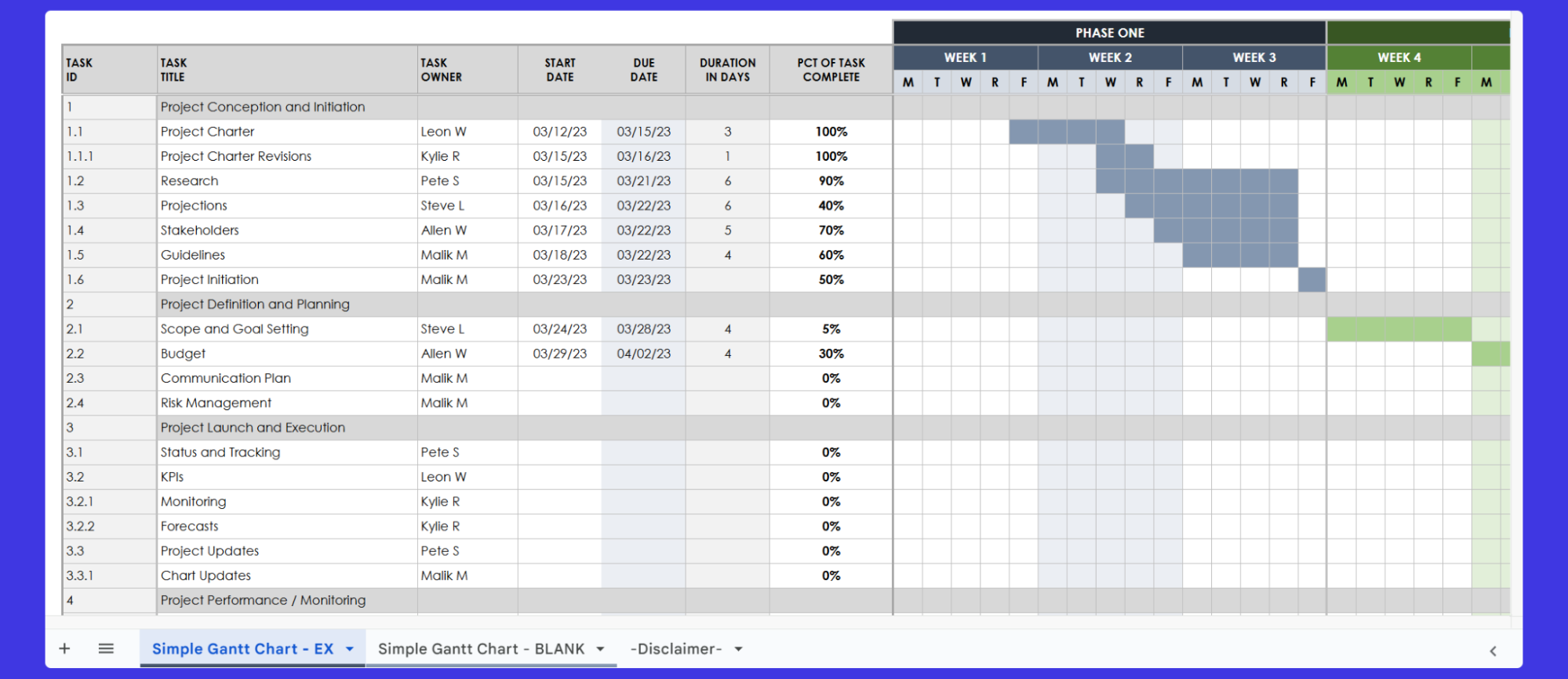Viewport: 1568px width, 679px height.
Task: Select the 60% complete cell for Guidelines
Action: [x=831, y=255]
